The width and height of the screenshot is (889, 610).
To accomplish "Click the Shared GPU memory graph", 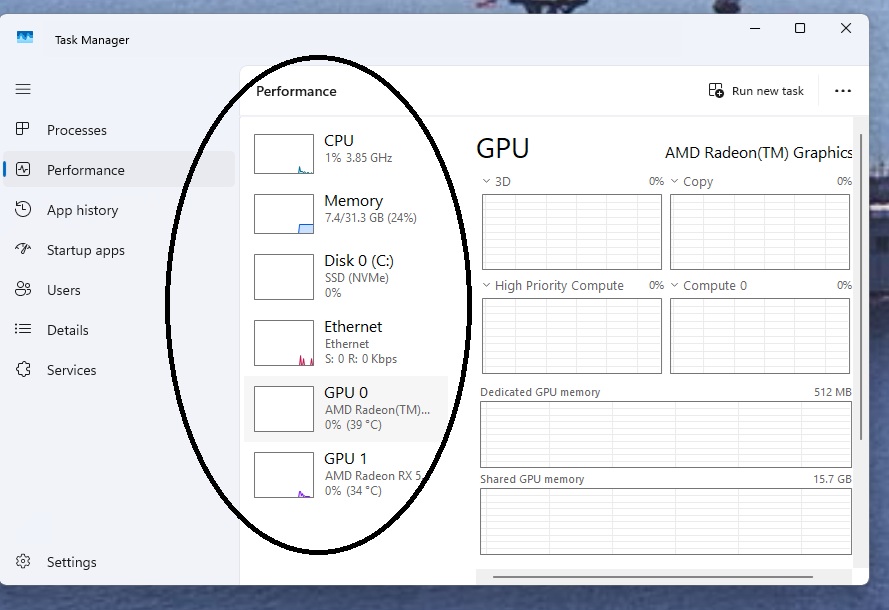I will [x=666, y=522].
